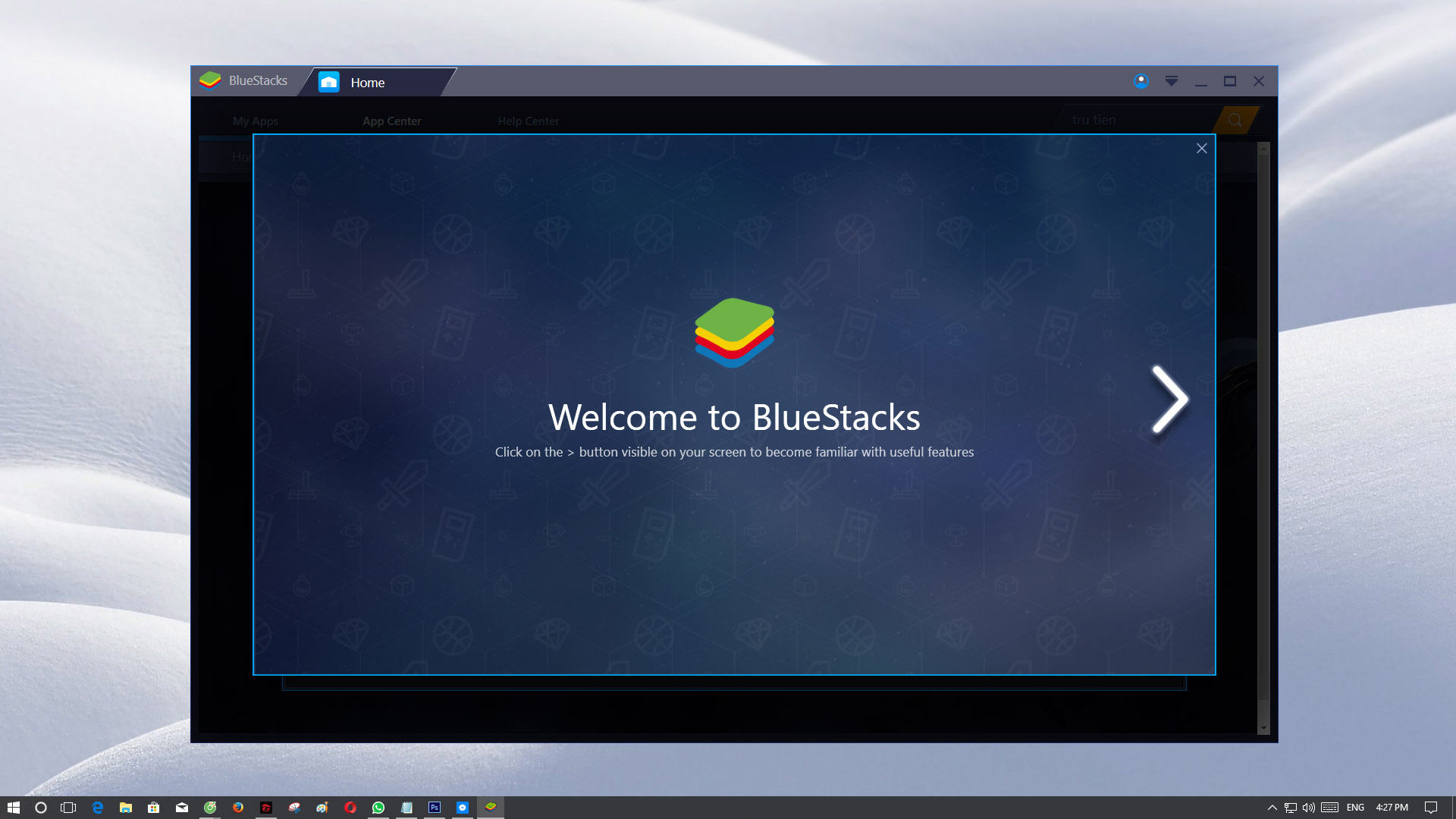Click the BlueStacks stacked logo in center
1456x819 pixels.
[x=734, y=333]
